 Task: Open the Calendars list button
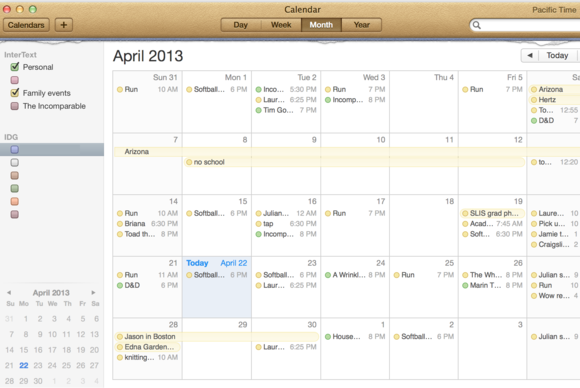[x=26, y=25]
